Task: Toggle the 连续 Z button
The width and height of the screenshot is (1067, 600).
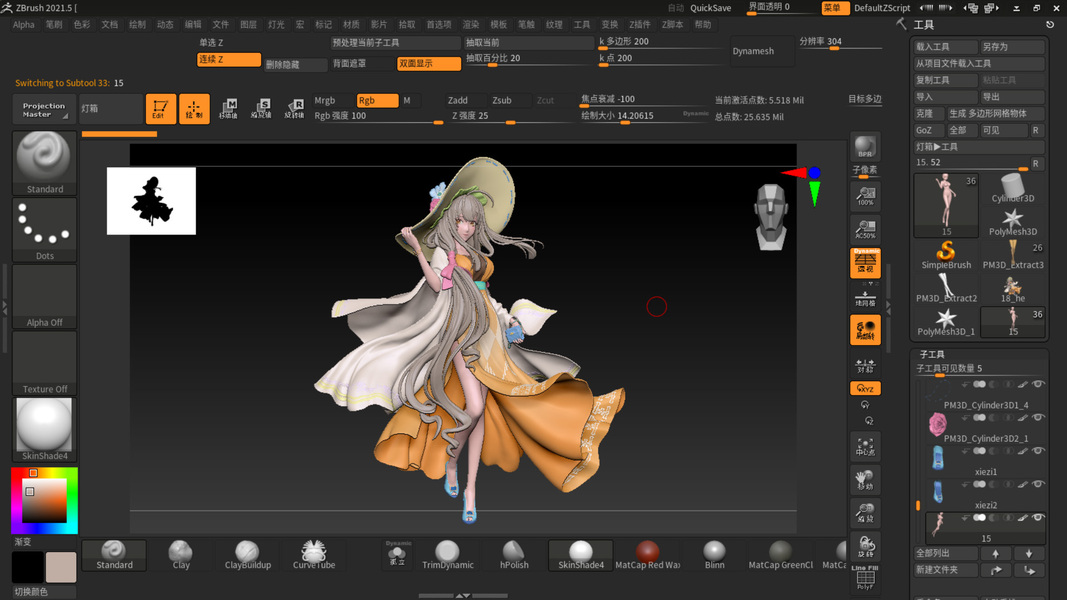Action: tap(229, 59)
